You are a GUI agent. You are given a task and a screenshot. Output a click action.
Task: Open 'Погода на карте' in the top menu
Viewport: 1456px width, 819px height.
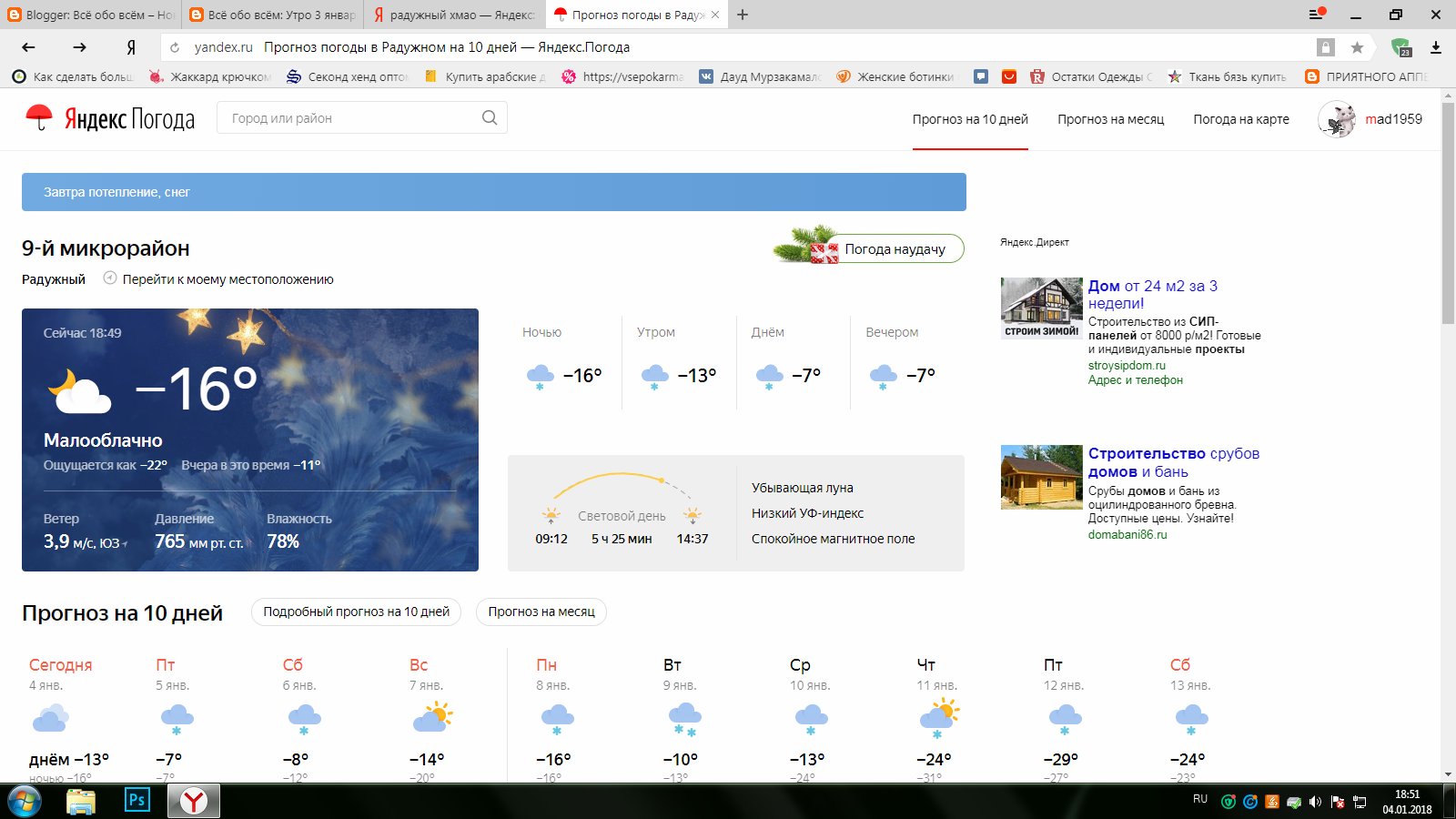[x=1241, y=119]
